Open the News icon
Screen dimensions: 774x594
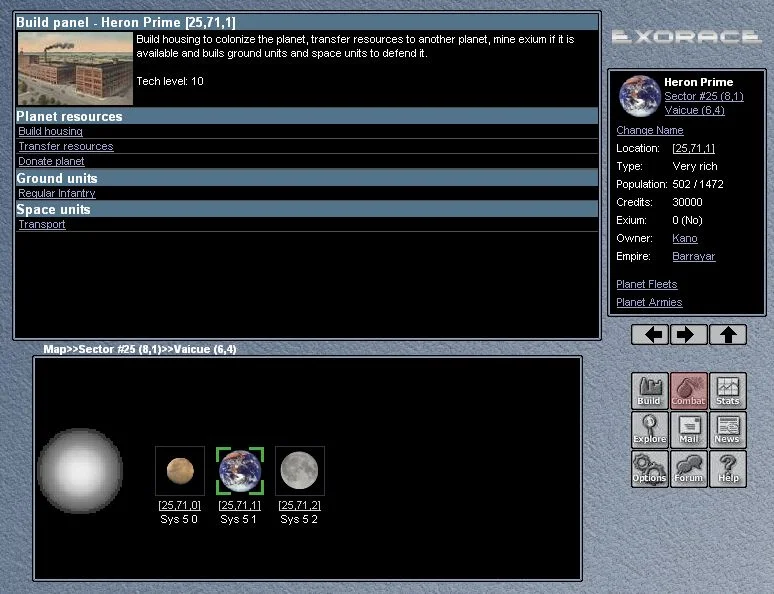tap(727, 430)
